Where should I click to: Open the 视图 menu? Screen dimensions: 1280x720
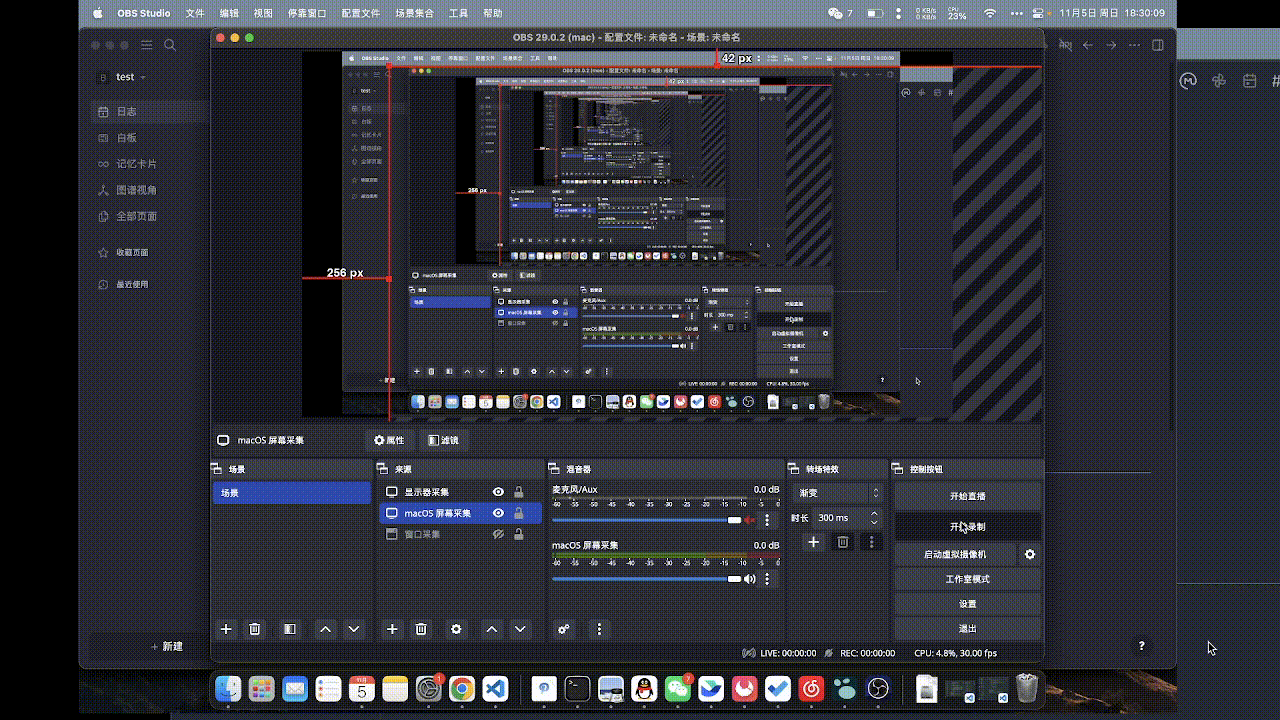(263, 14)
